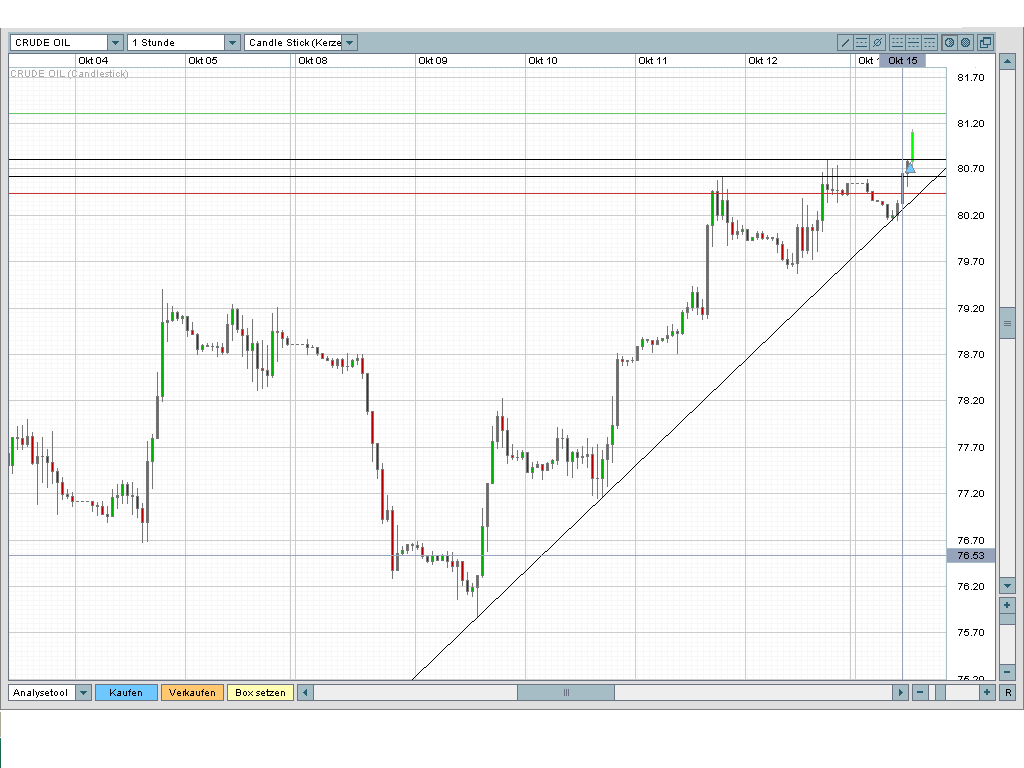
Task: Choose line style with solid middle line
Action: tap(914, 42)
